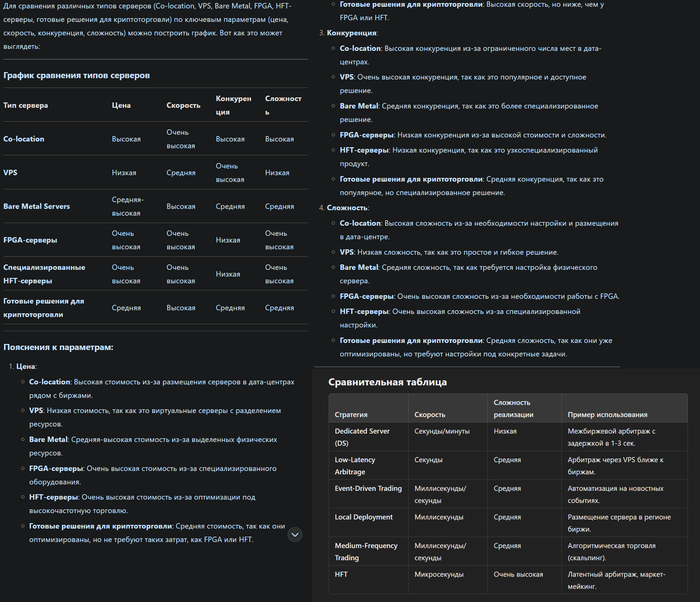Click the scroll-down chevron button
This screenshot has height=602, width=700.
(x=295, y=535)
